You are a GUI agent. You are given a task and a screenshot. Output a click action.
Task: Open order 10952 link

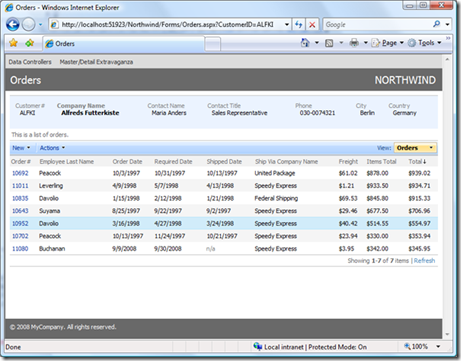coord(20,224)
